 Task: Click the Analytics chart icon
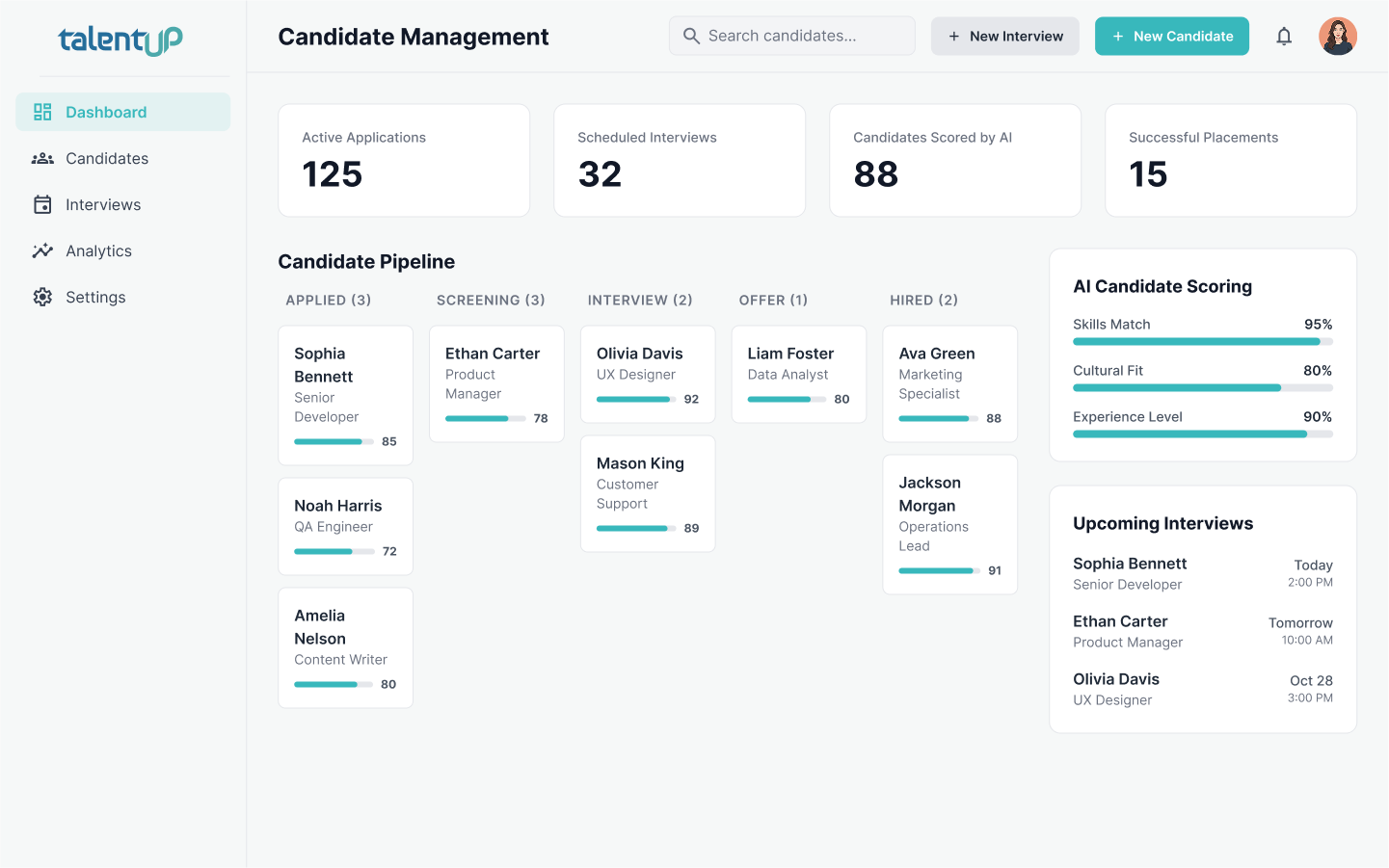(42, 250)
